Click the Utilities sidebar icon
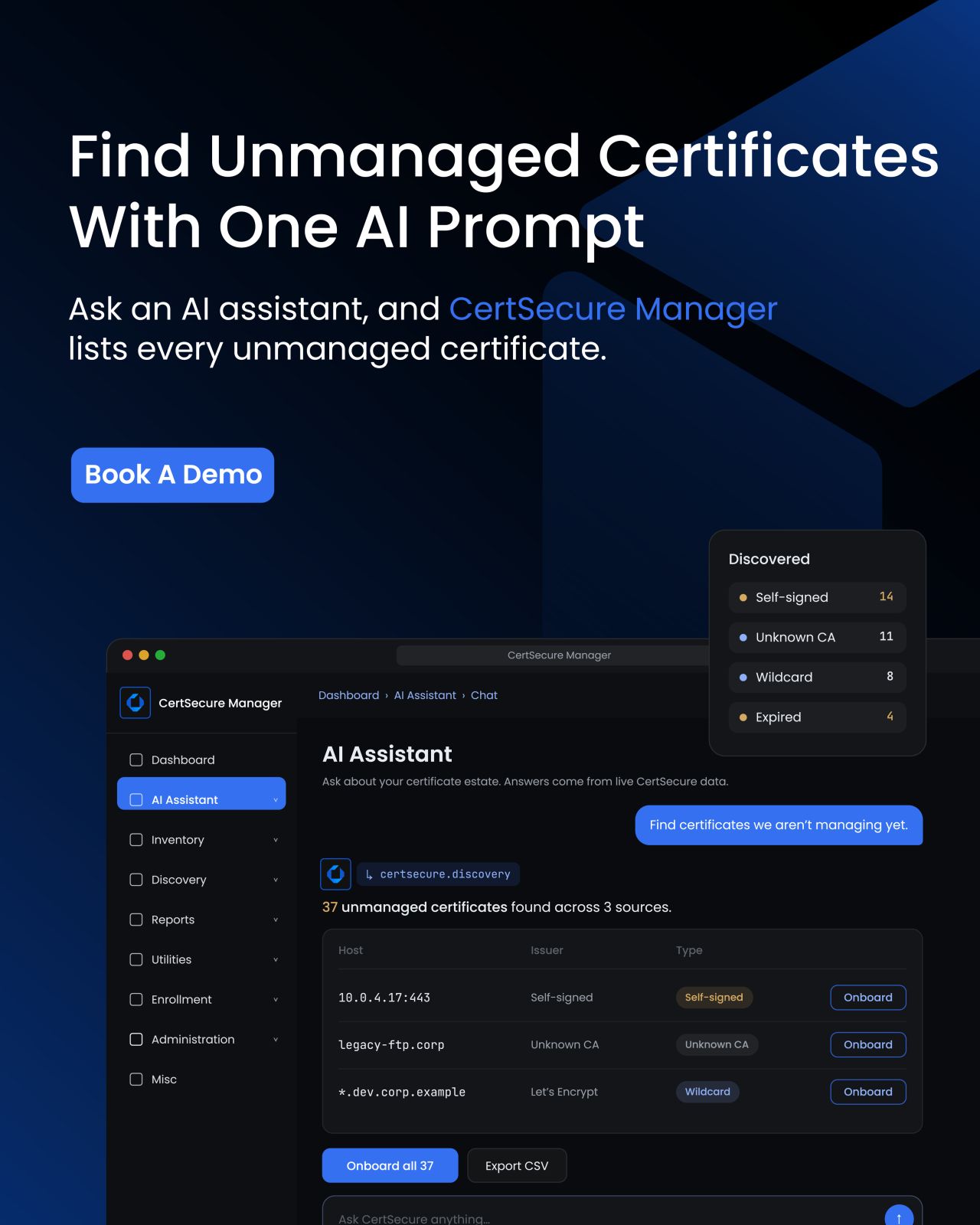Screen dimensions: 980x1225 point(136,959)
